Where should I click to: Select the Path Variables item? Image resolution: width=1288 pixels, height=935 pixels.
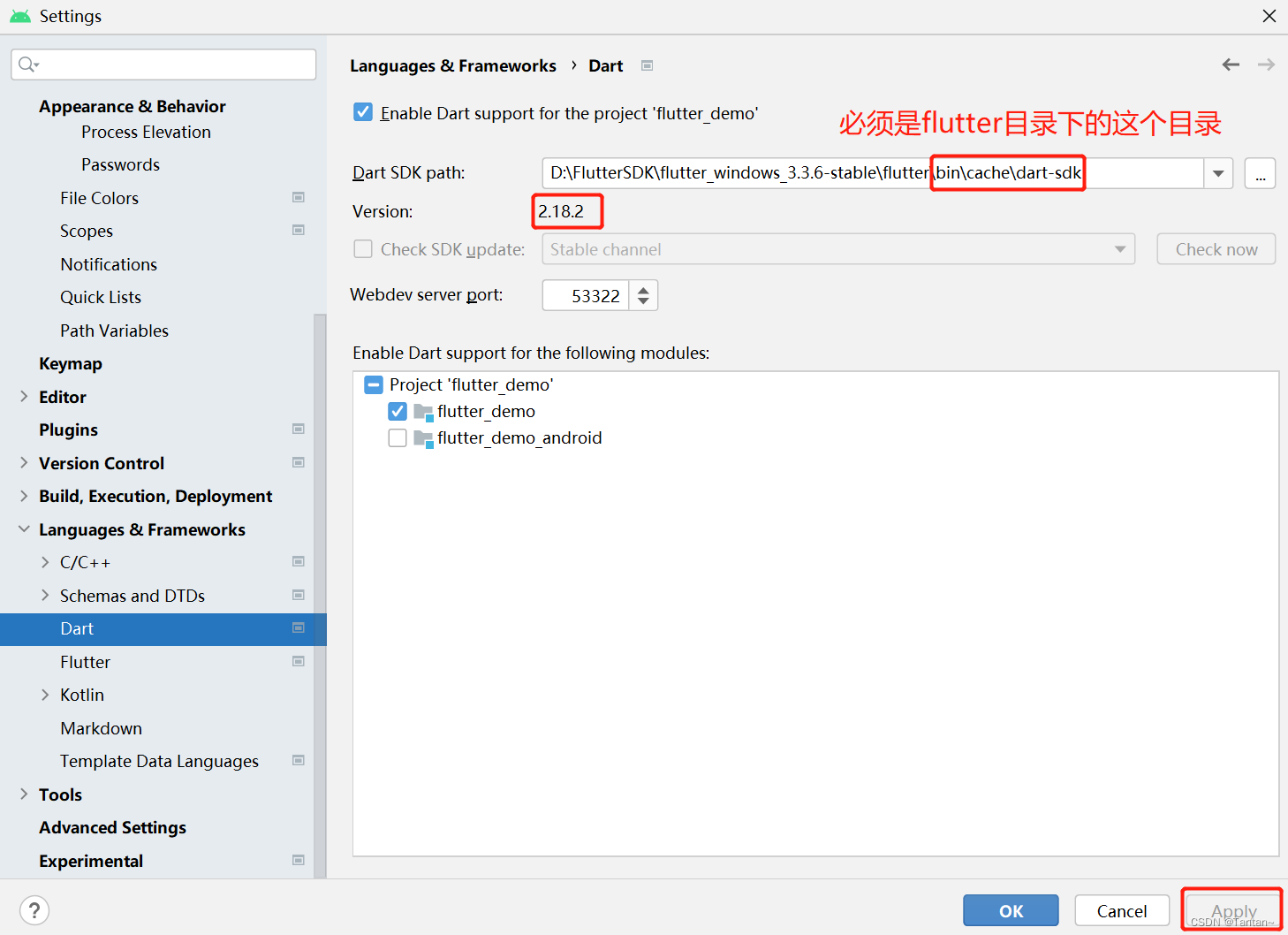point(115,331)
